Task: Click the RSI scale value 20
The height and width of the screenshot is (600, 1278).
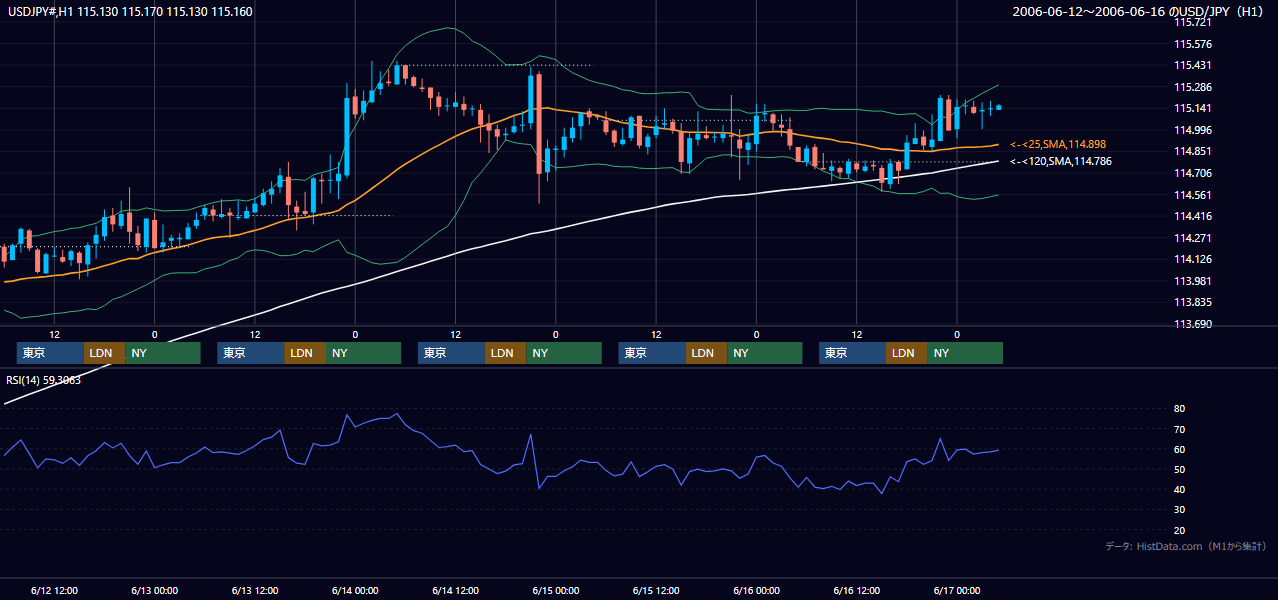Action: 1180,530
